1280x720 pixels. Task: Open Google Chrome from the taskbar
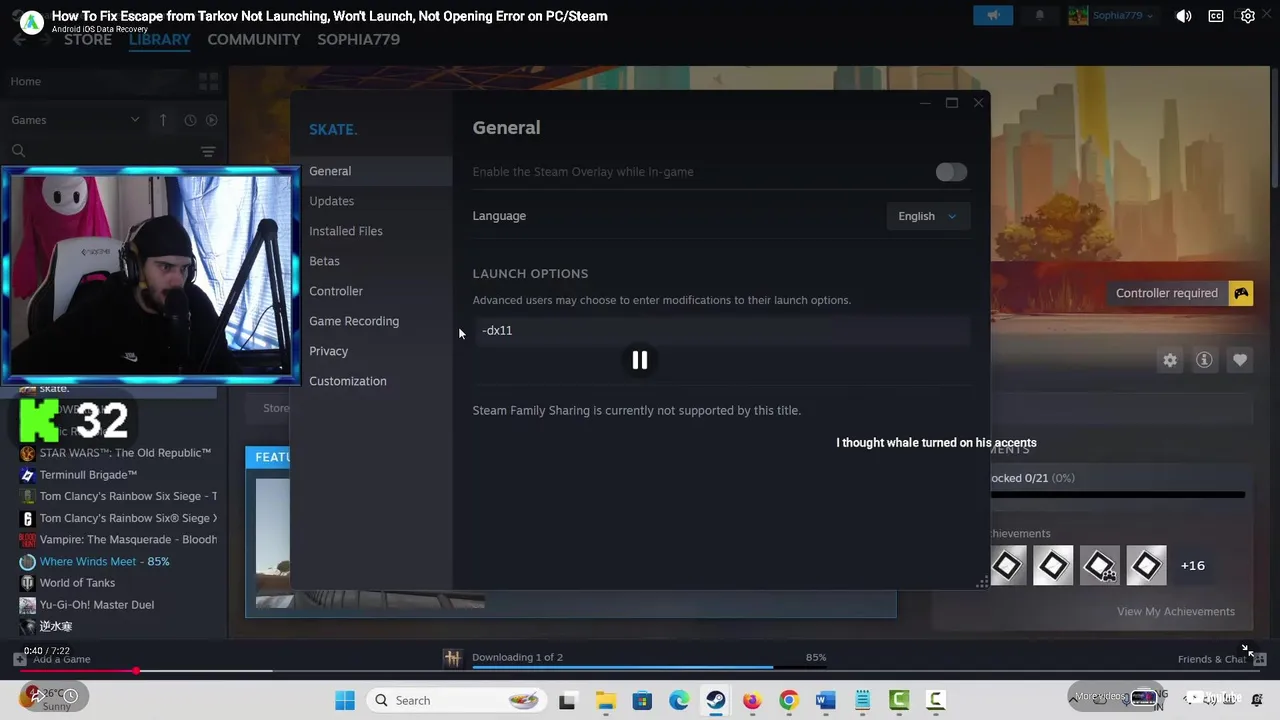[x=789, y=700]
